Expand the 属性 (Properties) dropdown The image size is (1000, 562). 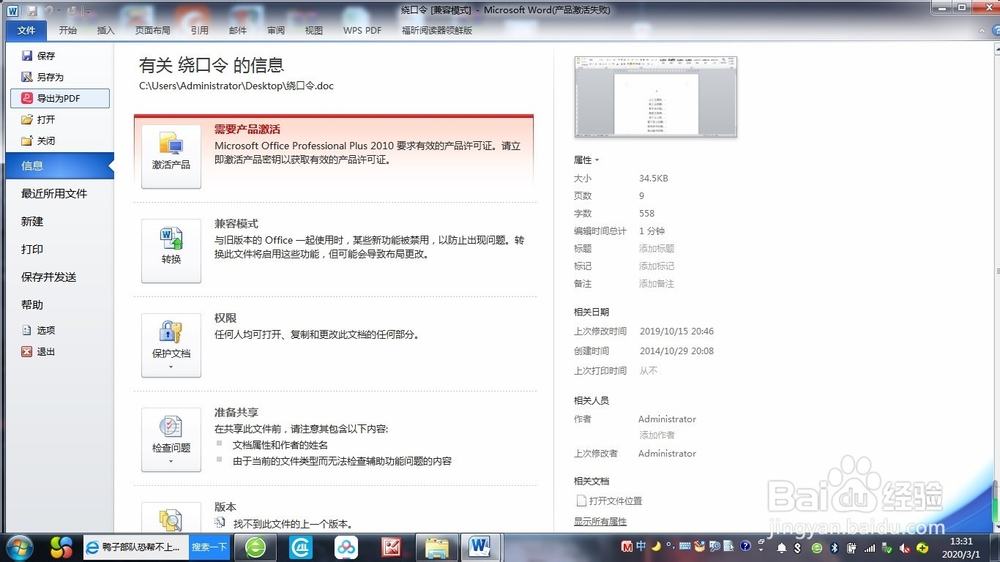586,160
